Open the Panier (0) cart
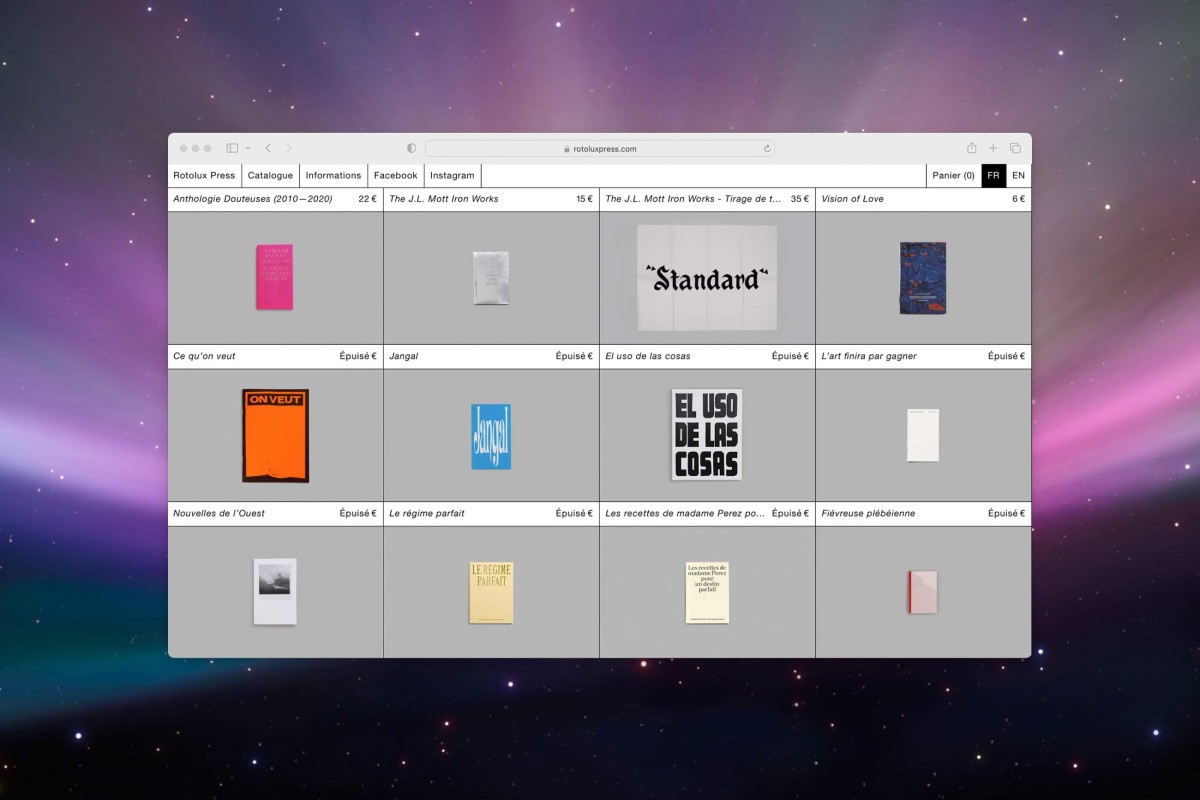Viewport: 1200px width, 800px height. click(x=953, y=175)
